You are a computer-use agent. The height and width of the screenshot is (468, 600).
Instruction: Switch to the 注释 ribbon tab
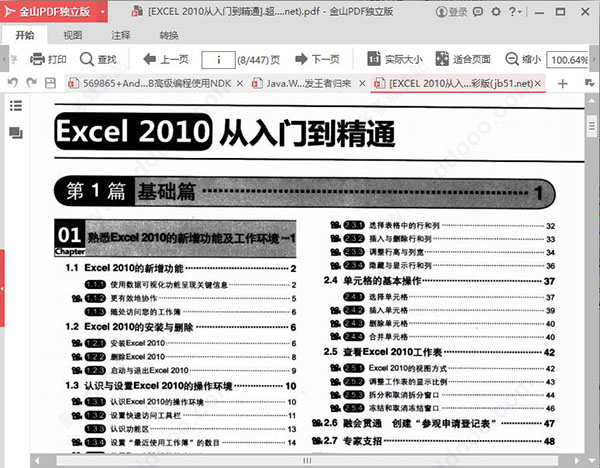pyautogui.click(x=121, y=36)
